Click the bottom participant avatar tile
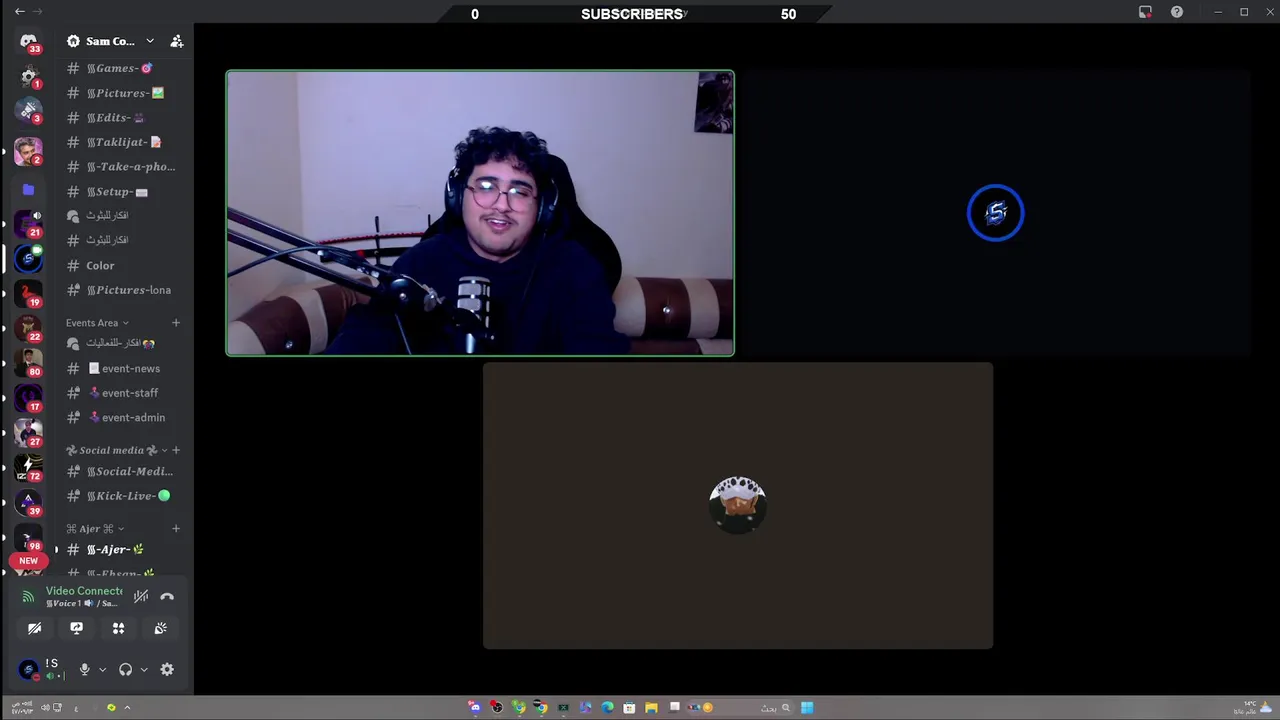The height and width of the screenshot is (720, 1280). [738, 506]
